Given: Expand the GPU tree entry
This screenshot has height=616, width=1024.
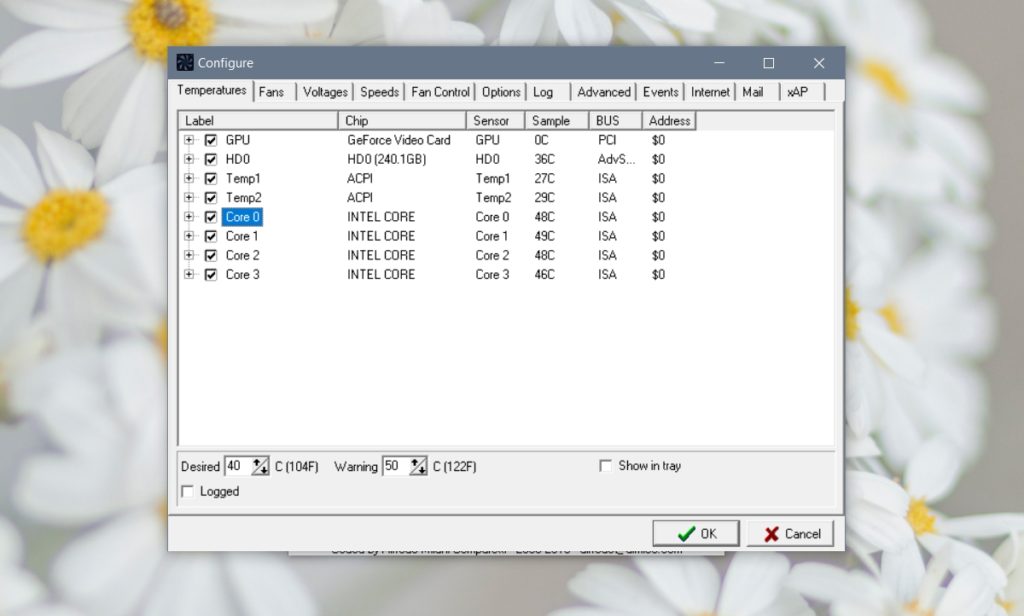Looking at the screenshot, I should [190, 140].
